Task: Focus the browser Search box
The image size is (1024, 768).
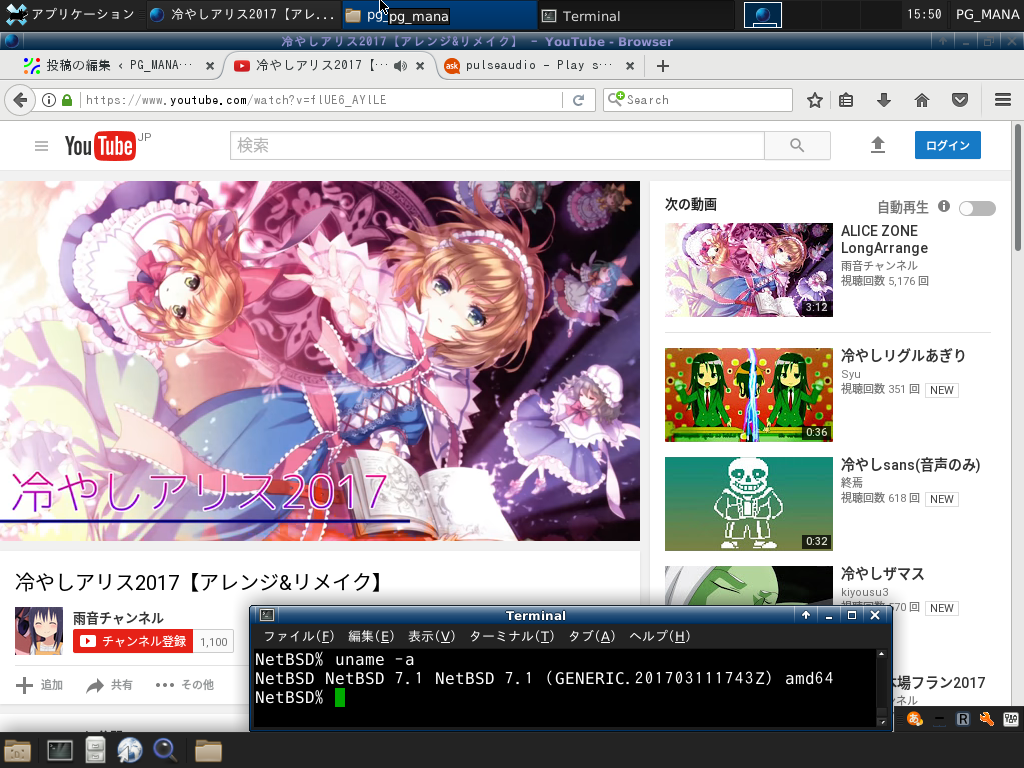Action: [697, 100]
